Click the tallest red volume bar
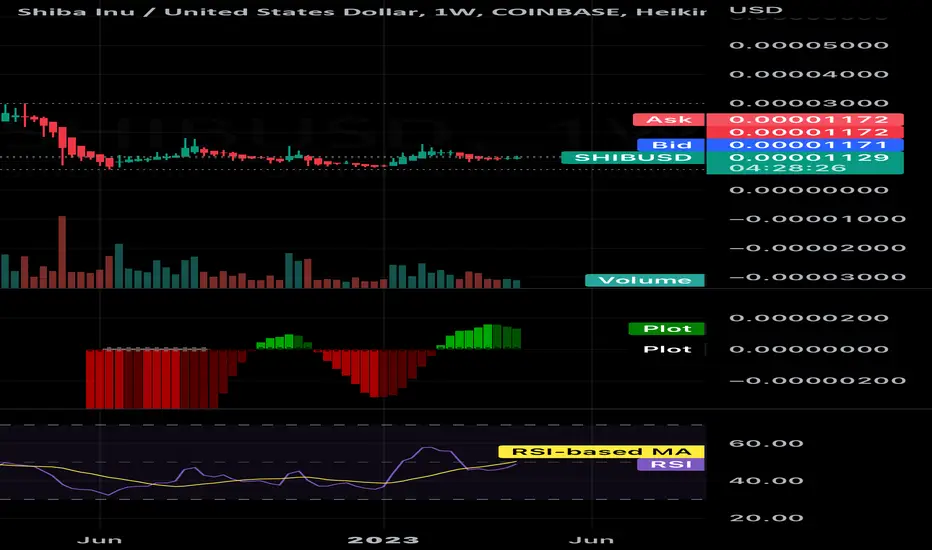This screenshot has height=550, width=932. [62, 252]
